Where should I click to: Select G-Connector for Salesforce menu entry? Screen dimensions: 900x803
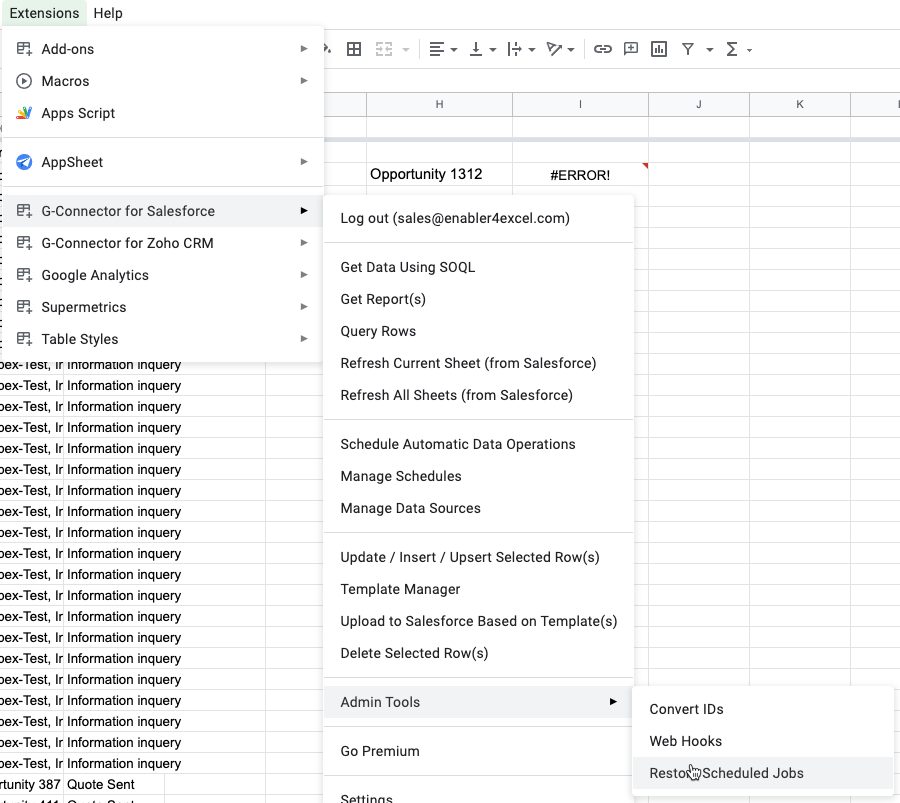point(163,211)
